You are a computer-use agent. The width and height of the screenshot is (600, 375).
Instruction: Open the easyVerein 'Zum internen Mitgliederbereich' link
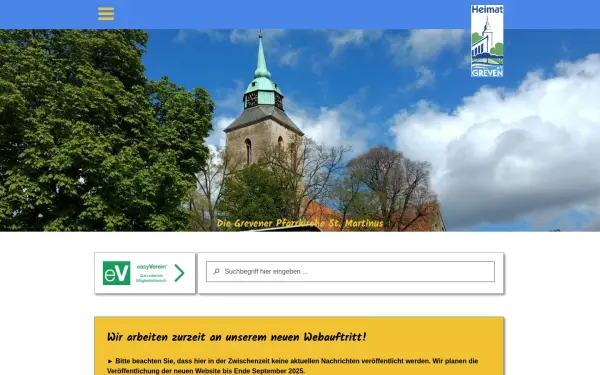152,278
